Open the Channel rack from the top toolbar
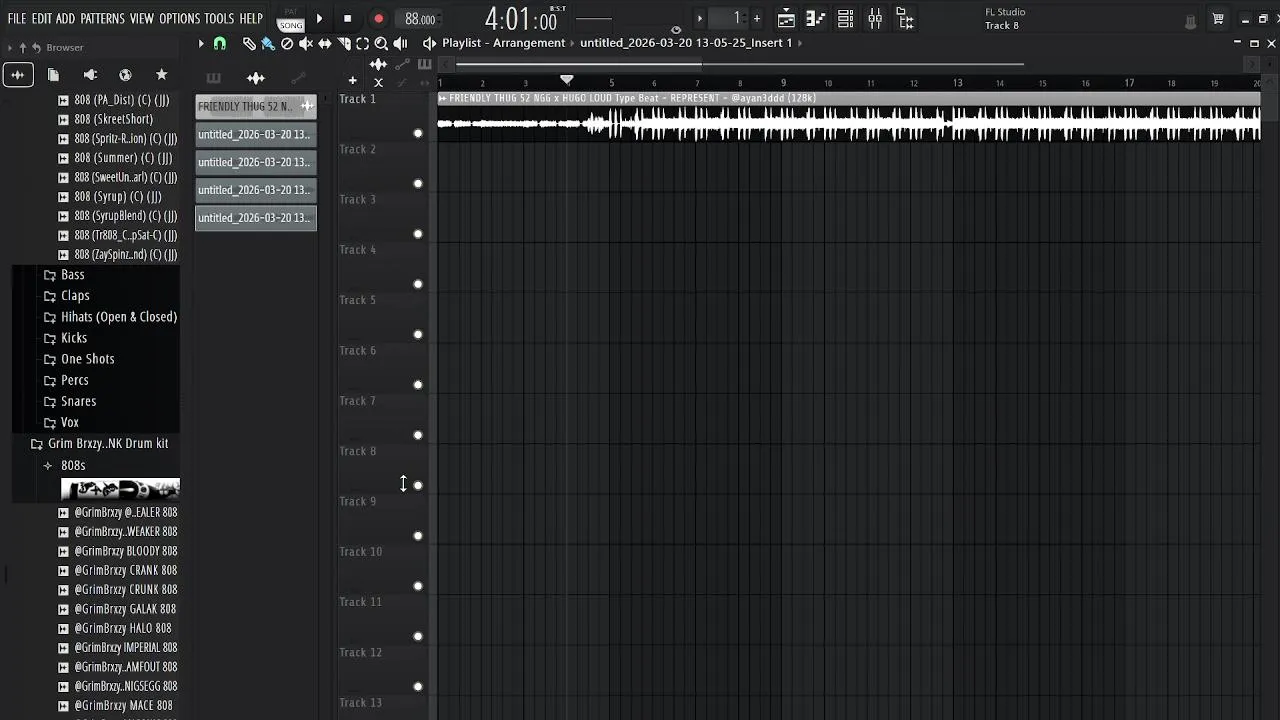The height and width of the screenshot is (720, 1280). tap(845, 18)
